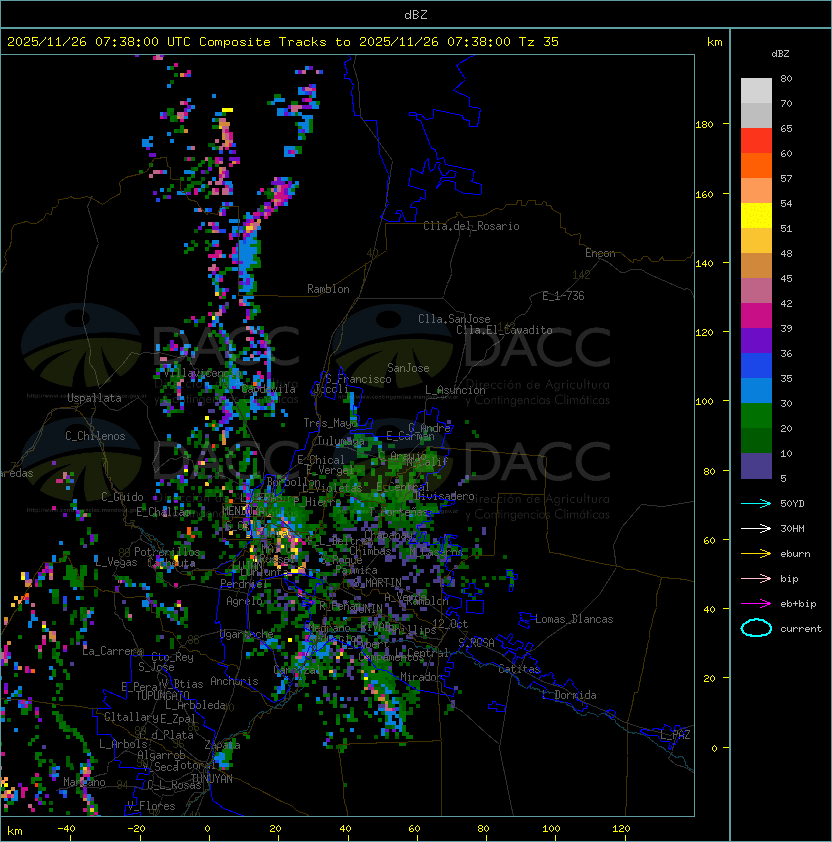This screenshot has width=832, height=842.
Task: Select the slate 5-10 dBZ swatch
Action: click(x=756, y=466)
